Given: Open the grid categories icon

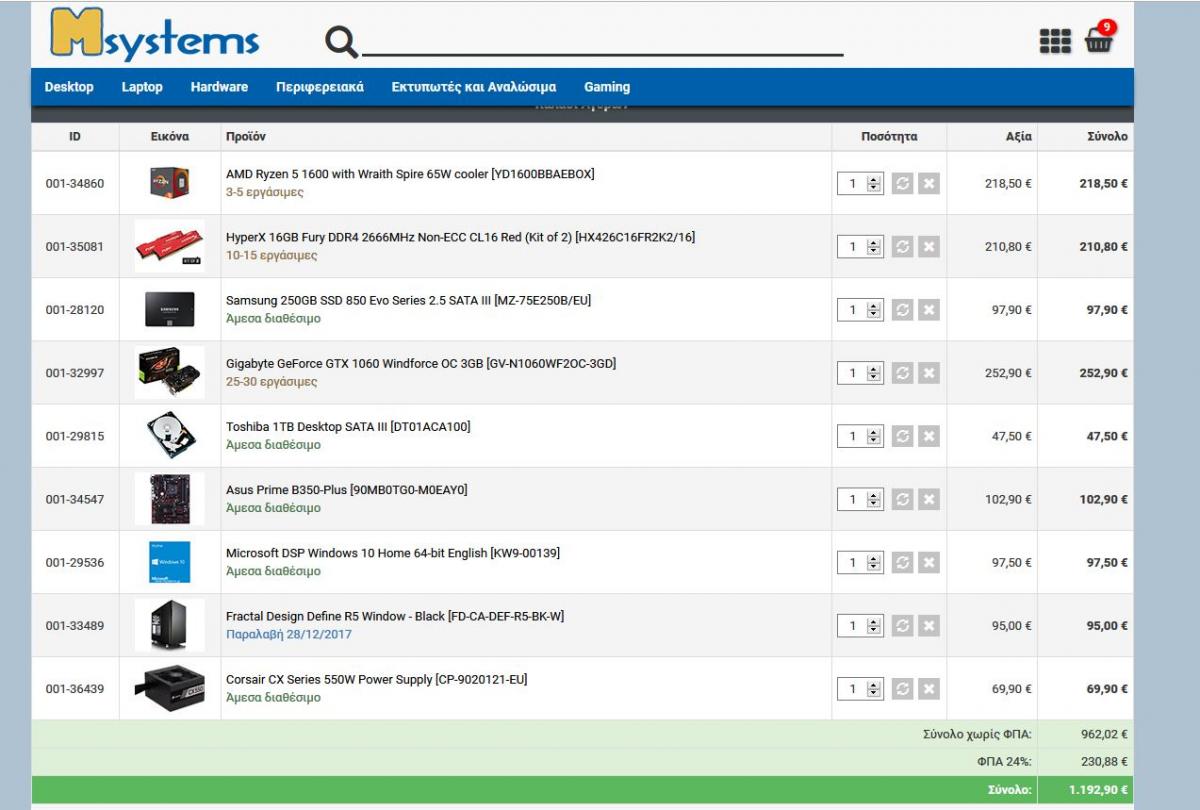Looking at the screenshot, I should [1055, 41].
